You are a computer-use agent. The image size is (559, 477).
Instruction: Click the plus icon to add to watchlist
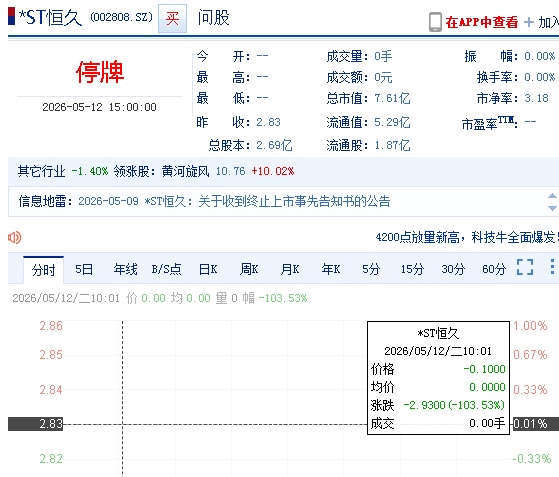pos(529,22)
